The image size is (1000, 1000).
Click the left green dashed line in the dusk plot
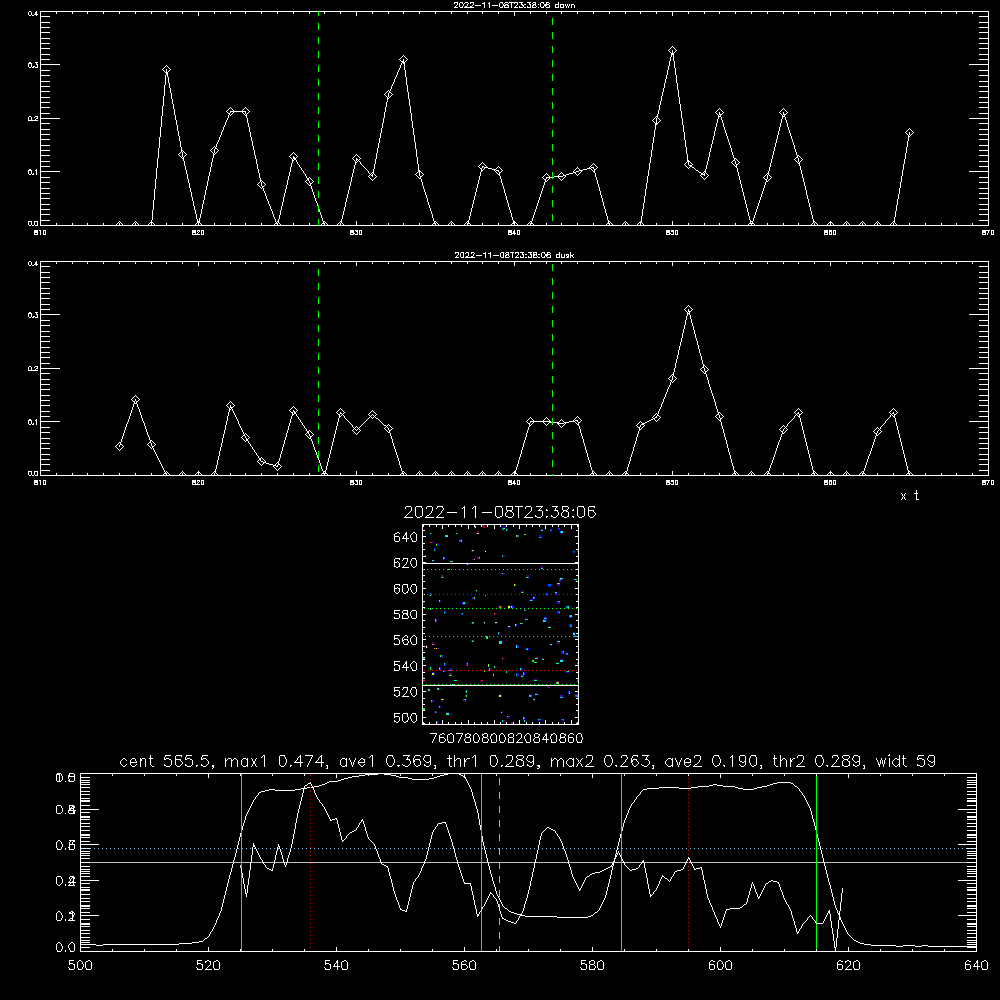(318, 368)
